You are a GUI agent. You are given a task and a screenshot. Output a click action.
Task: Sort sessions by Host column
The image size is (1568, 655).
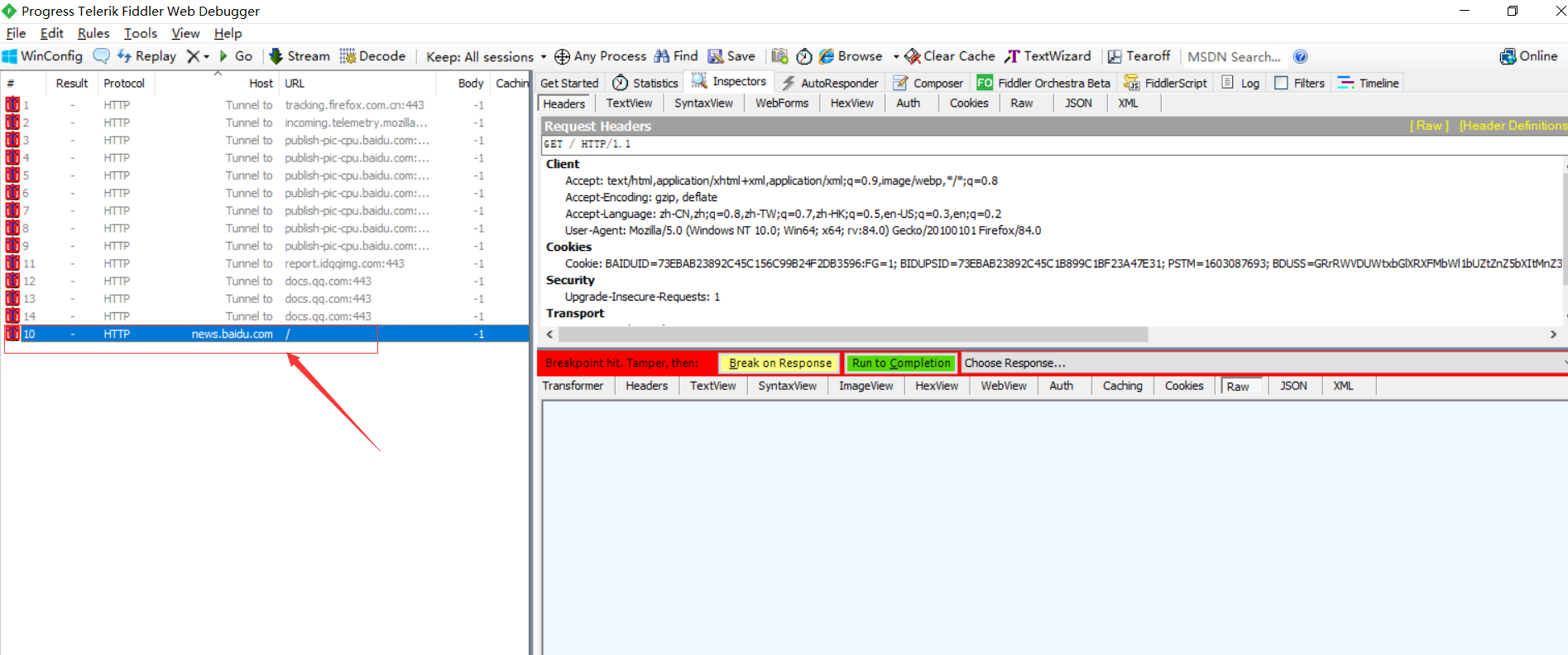pos(217,83)
